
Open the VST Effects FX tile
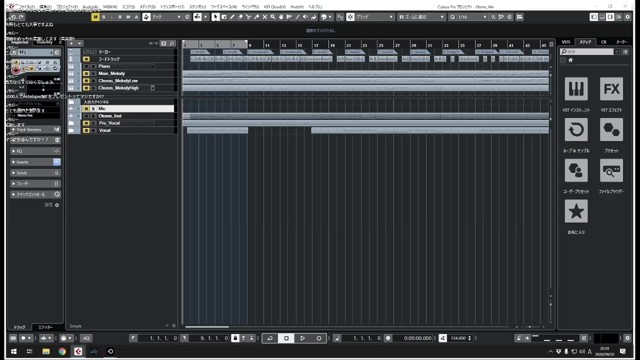(x=611, y=89)
